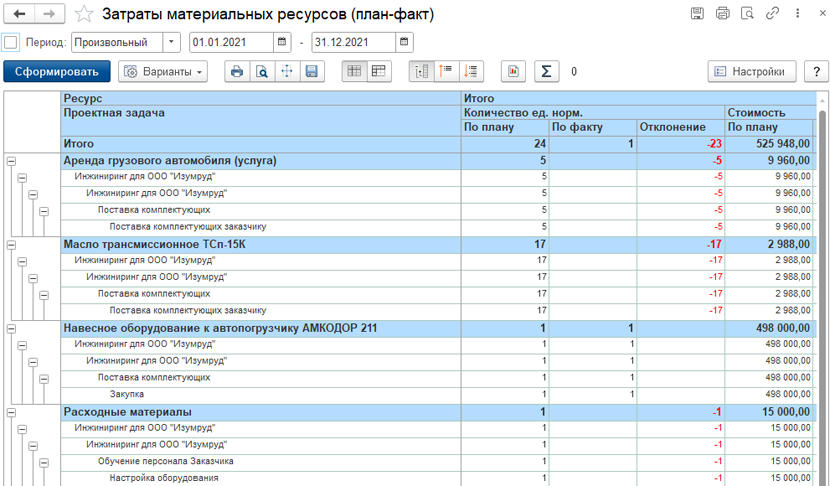This screenshot has width=830, height=486.
Task: Select row Поставка комплектующих заказчику under Аренда
Action: 260,227
